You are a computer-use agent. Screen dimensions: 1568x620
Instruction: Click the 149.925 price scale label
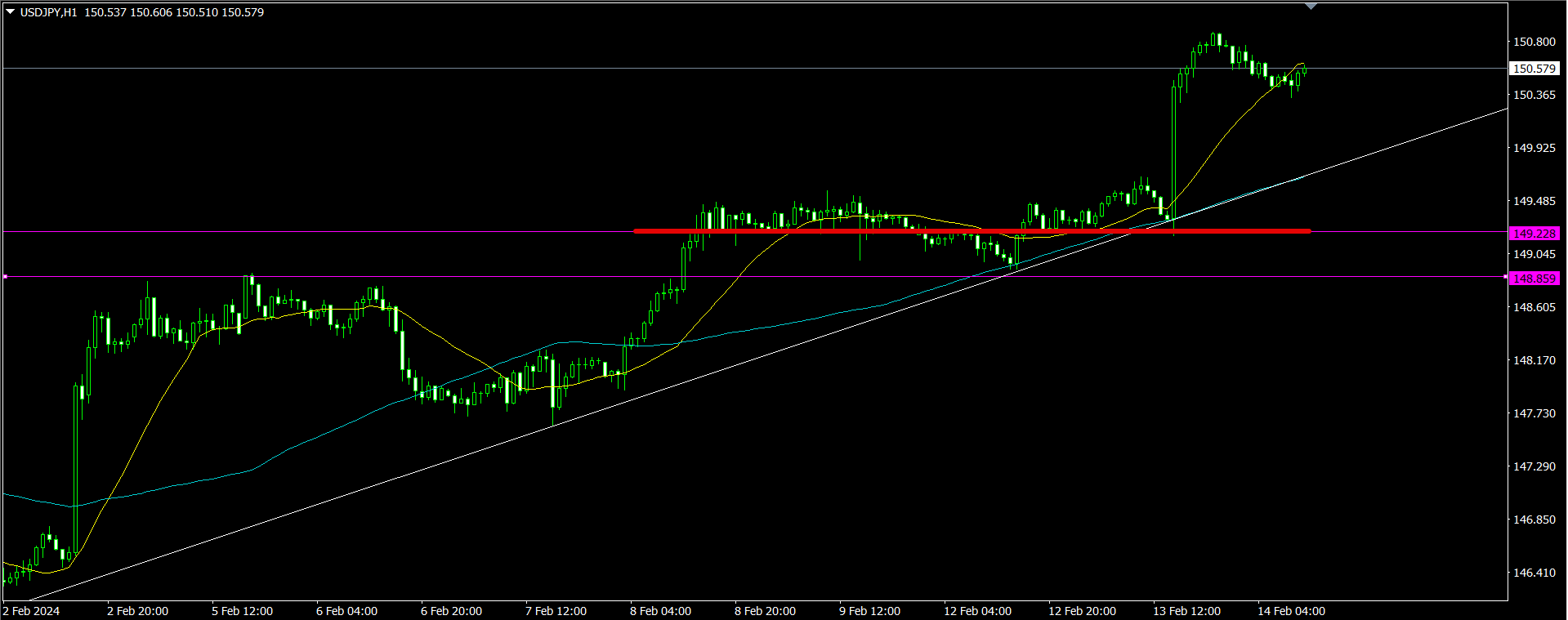pyautogui.click(x=1534, y=148)
